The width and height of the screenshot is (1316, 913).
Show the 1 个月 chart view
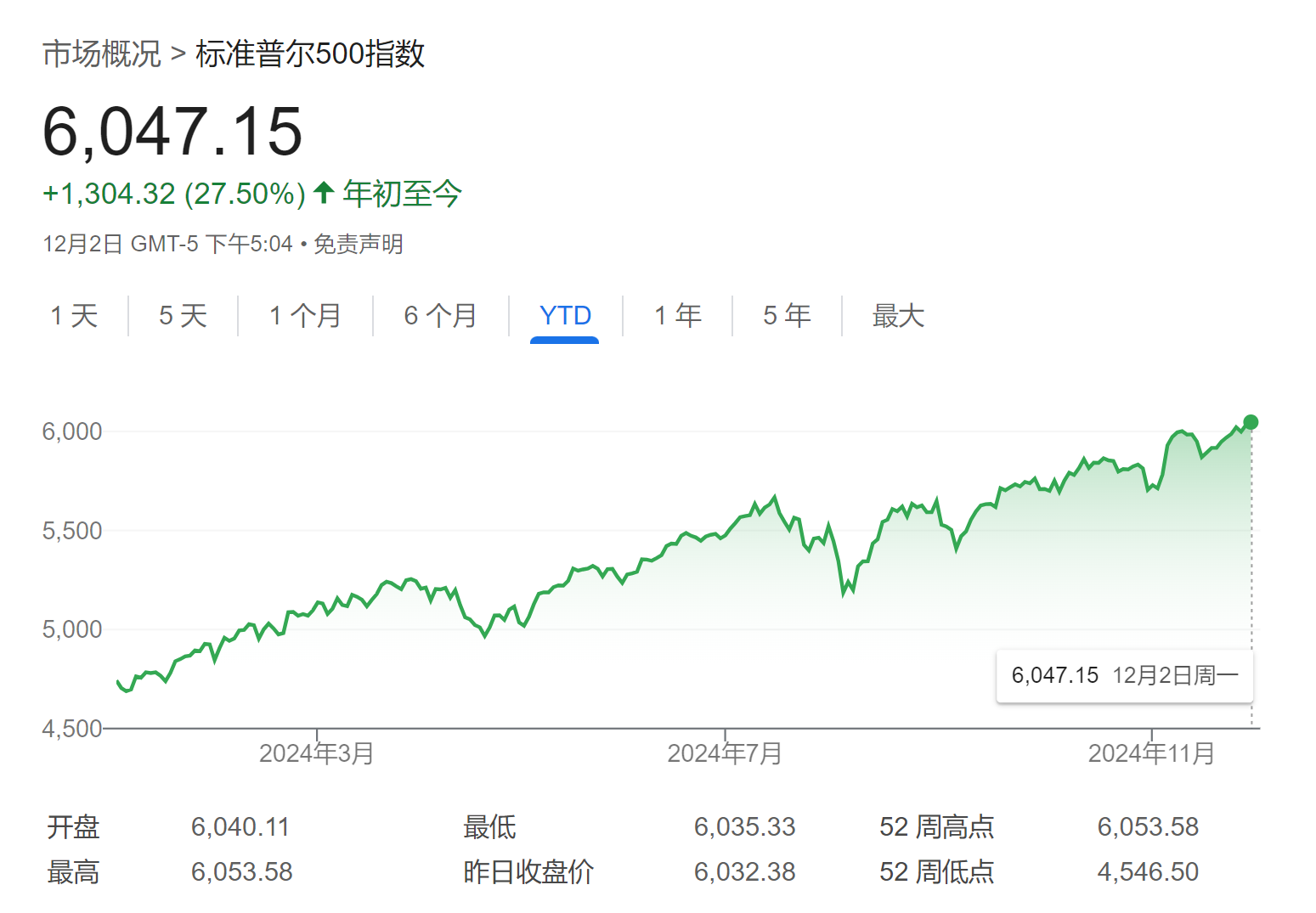305,316
